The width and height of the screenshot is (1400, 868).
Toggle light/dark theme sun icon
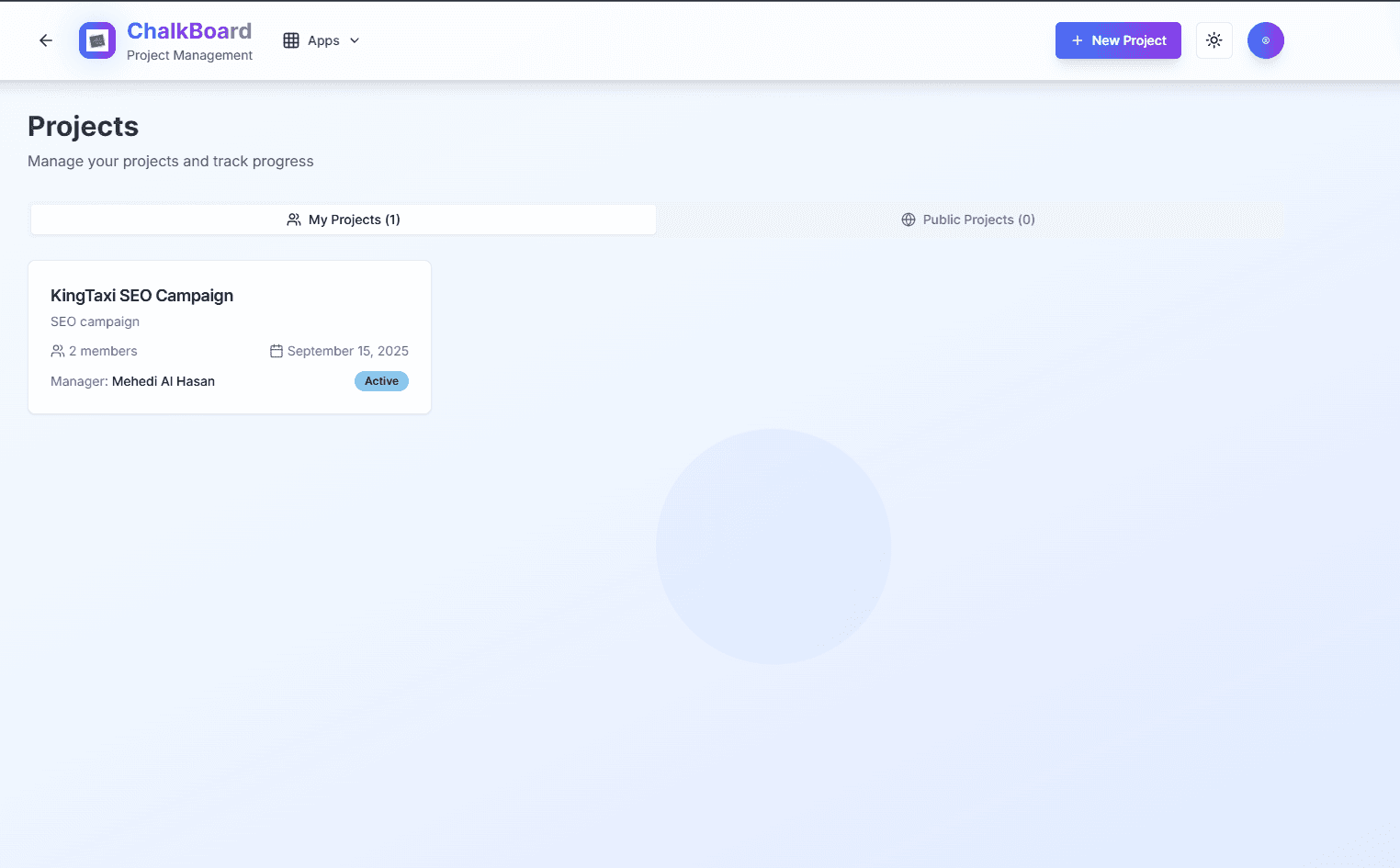1214,40
